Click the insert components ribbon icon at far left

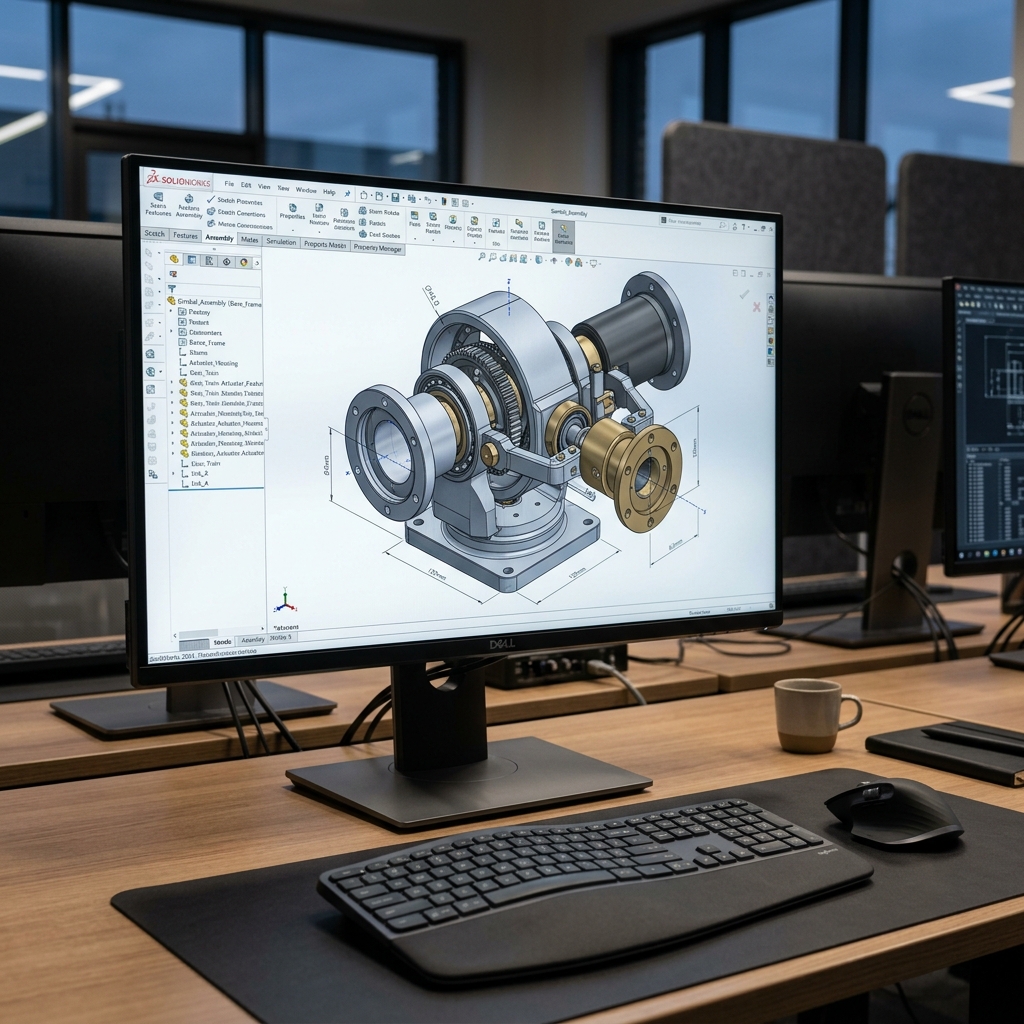(158, 204)
